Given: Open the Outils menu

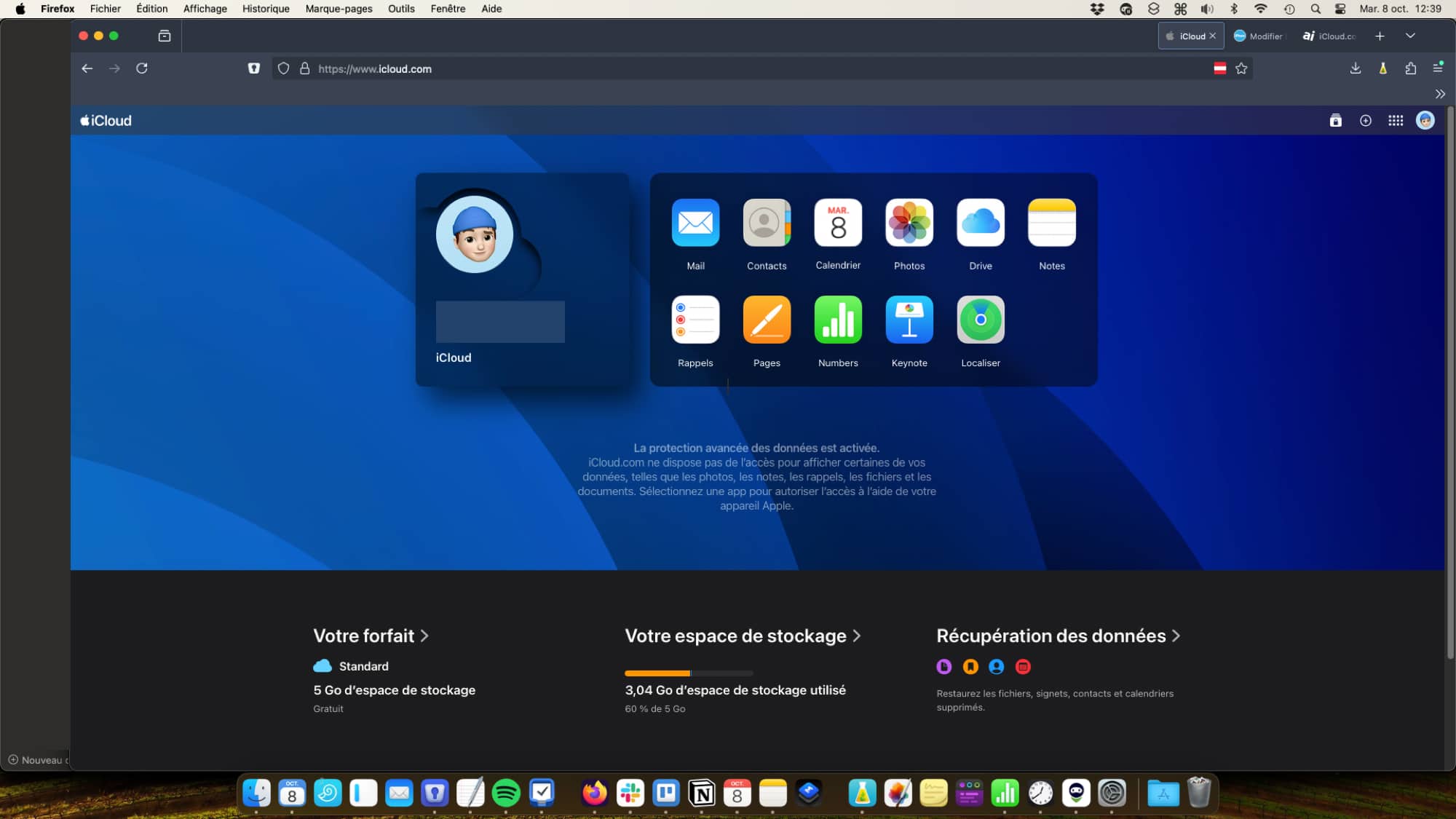Looking at the screenshot, I should coord(401,9).
